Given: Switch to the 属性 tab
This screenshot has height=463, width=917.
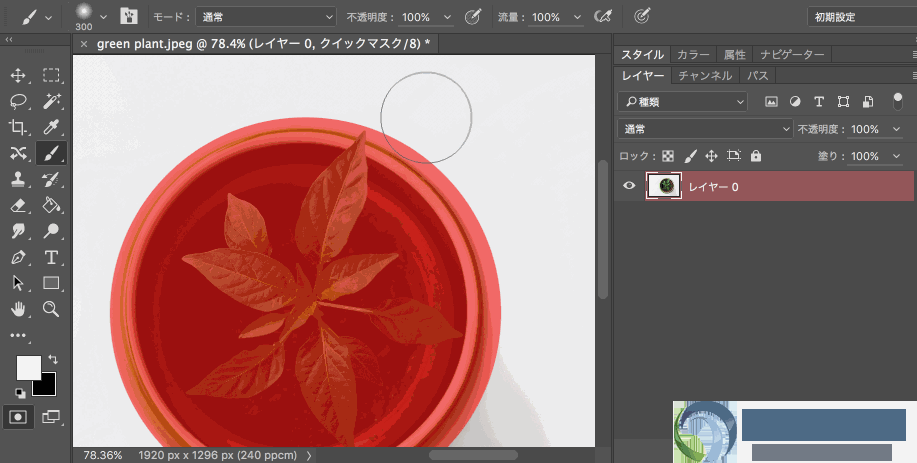Looking at the screenshot, I should point(735,54).
